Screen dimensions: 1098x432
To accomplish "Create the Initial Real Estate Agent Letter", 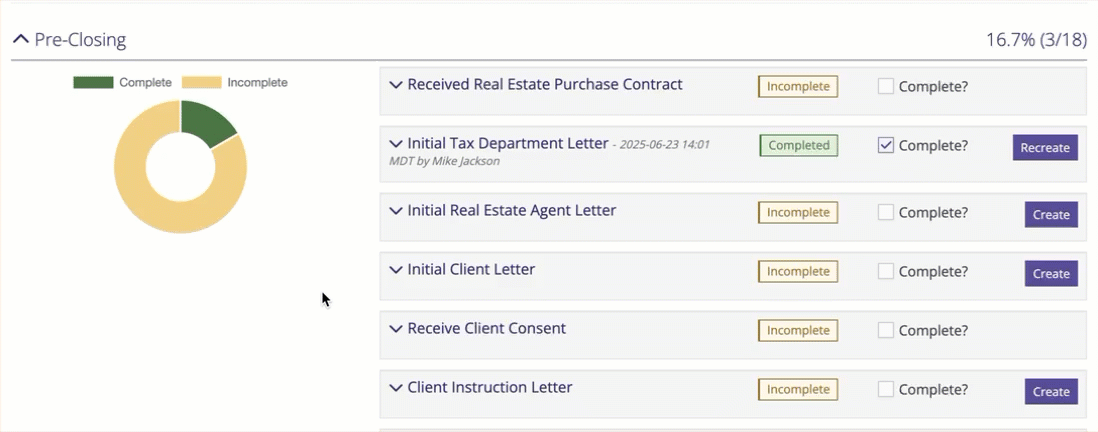I will click(1051, 215).
